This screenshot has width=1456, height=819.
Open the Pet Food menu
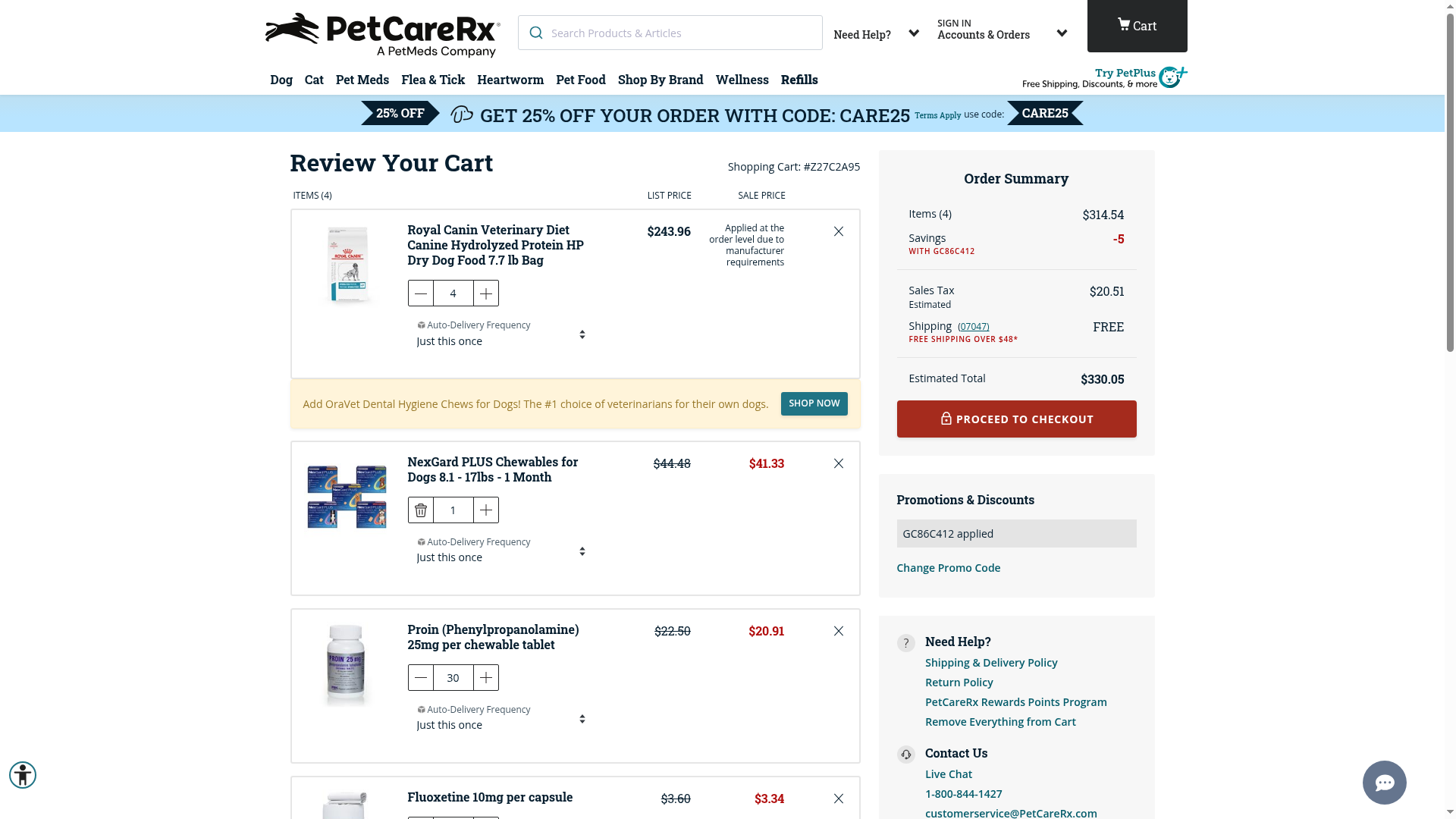click(581, 80)
